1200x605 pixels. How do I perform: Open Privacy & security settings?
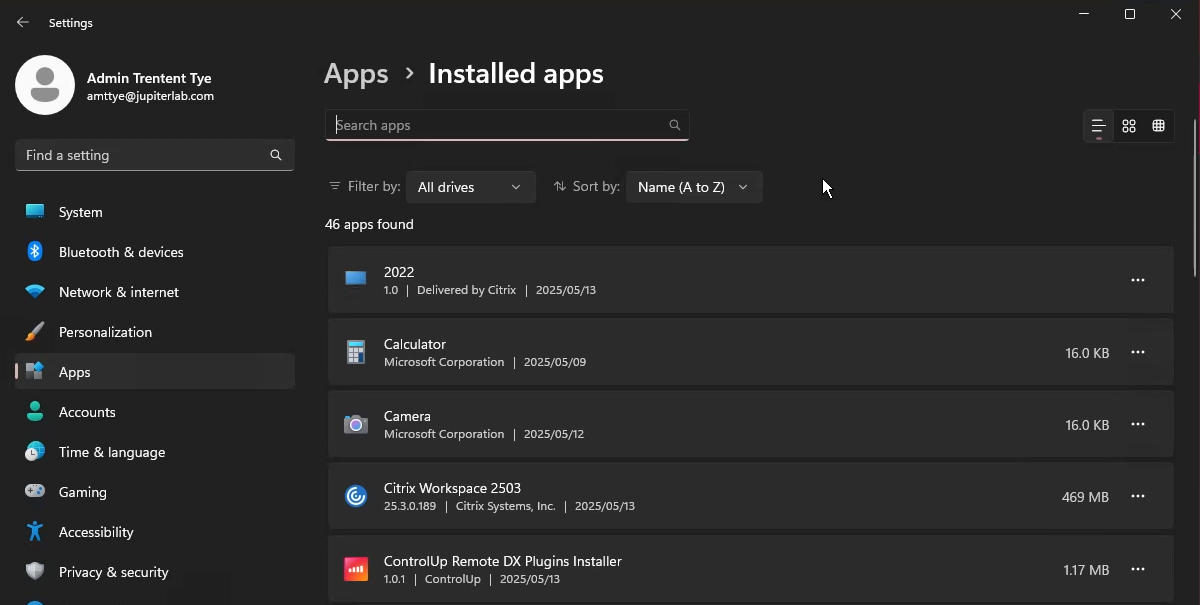[155, 572]
